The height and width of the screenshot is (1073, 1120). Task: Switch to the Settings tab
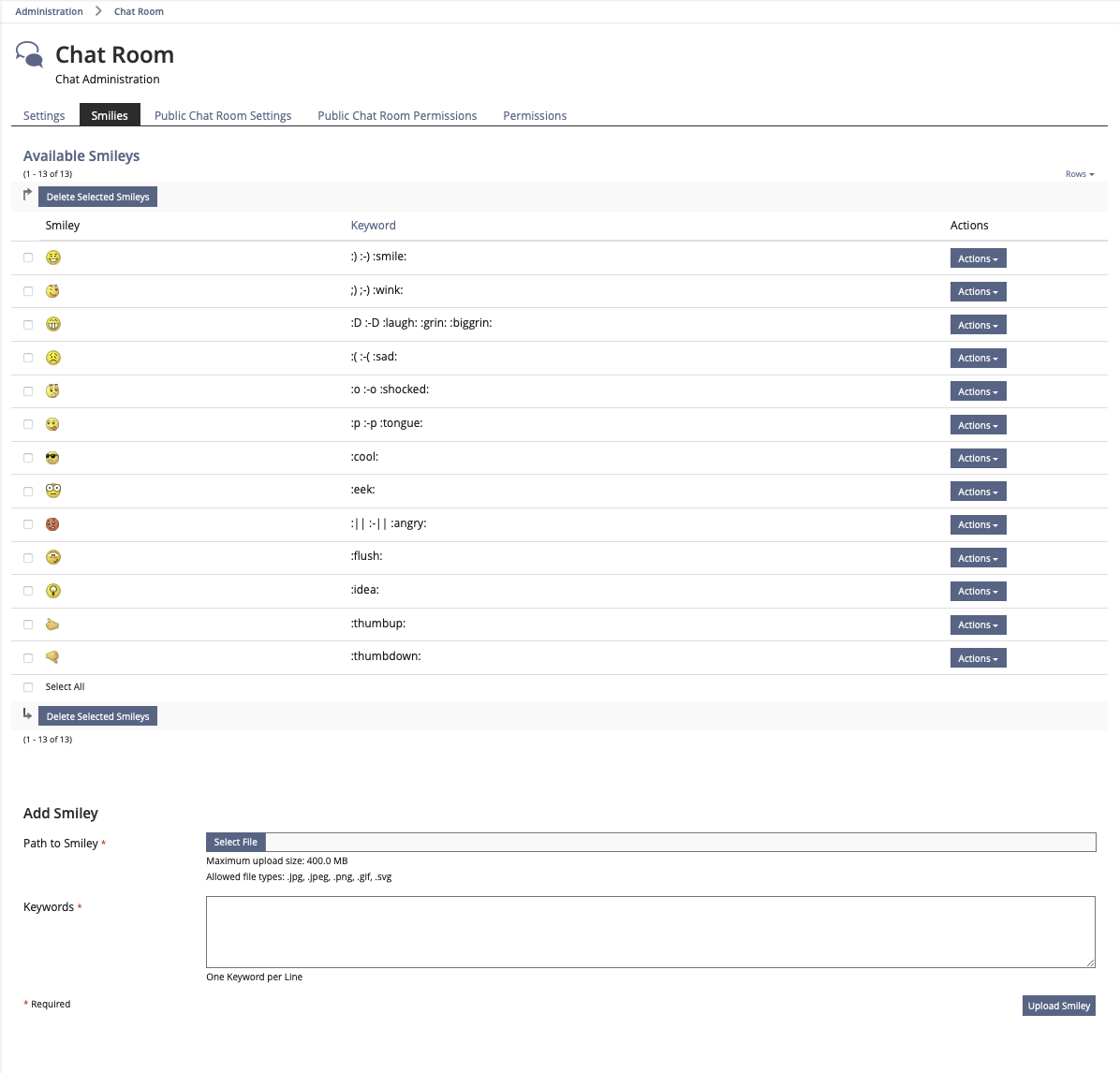click(x=44, y=115)
